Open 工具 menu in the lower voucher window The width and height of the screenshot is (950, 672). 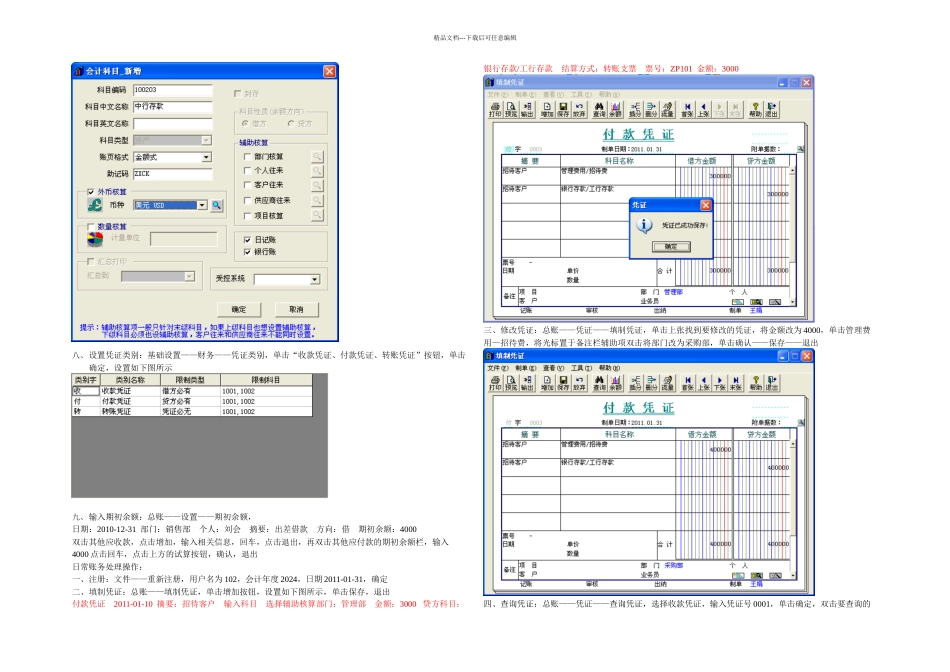(x=575, y=369)
